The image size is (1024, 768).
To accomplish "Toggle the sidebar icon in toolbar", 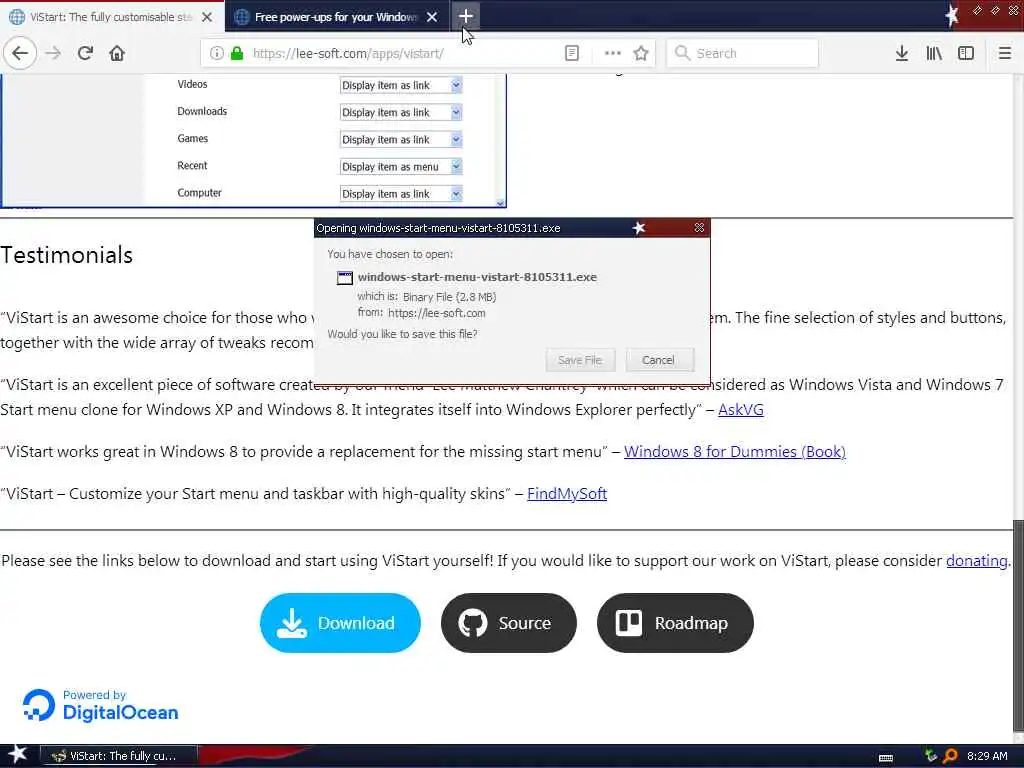I will [x=966, y=53].
